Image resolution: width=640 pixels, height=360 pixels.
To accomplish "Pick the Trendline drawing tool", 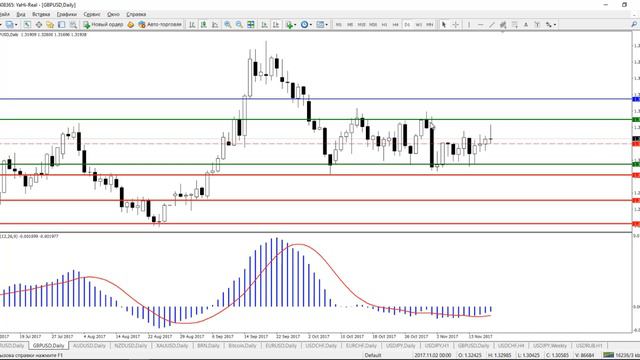I will coord(492,24).
